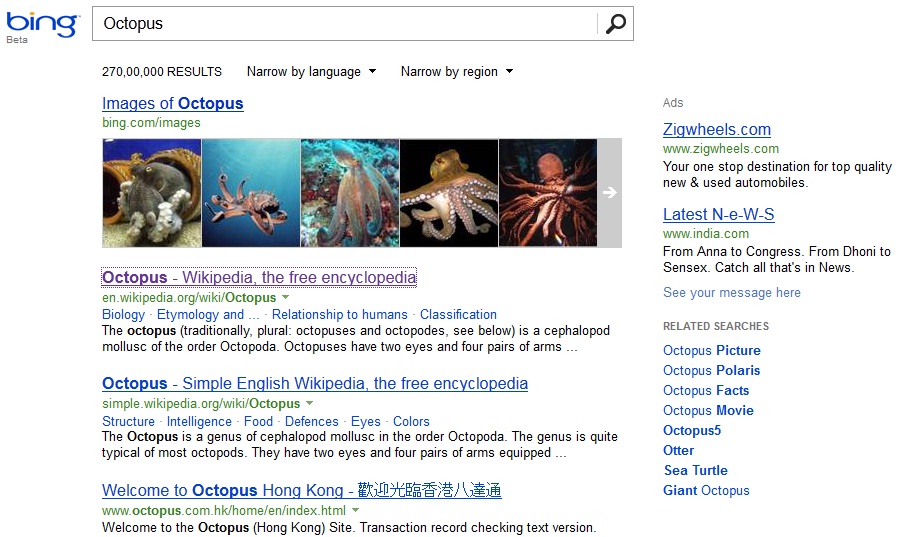910x537 pixels.
Task: Expand arrow next to simple.wikipedia.org/wiki/Octopus
Action: pos(309,403)
